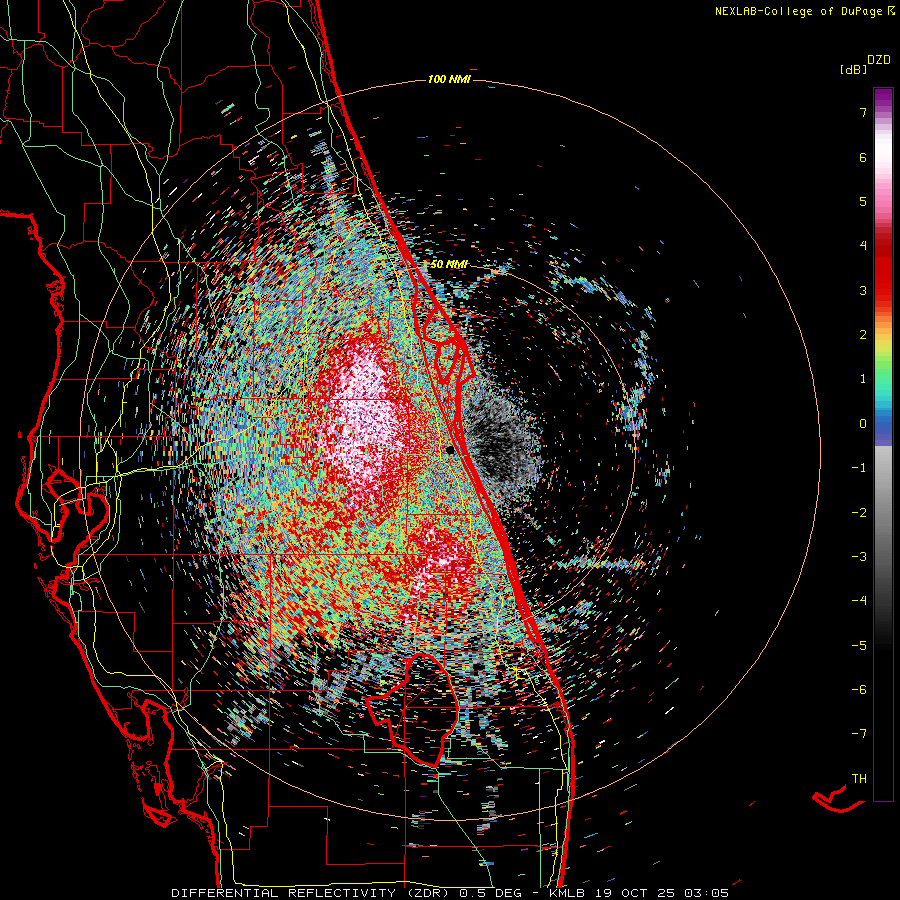Click the 1 value on the dB scale
The width and height of the screenshot is (900, 900).
click(863, 379)
